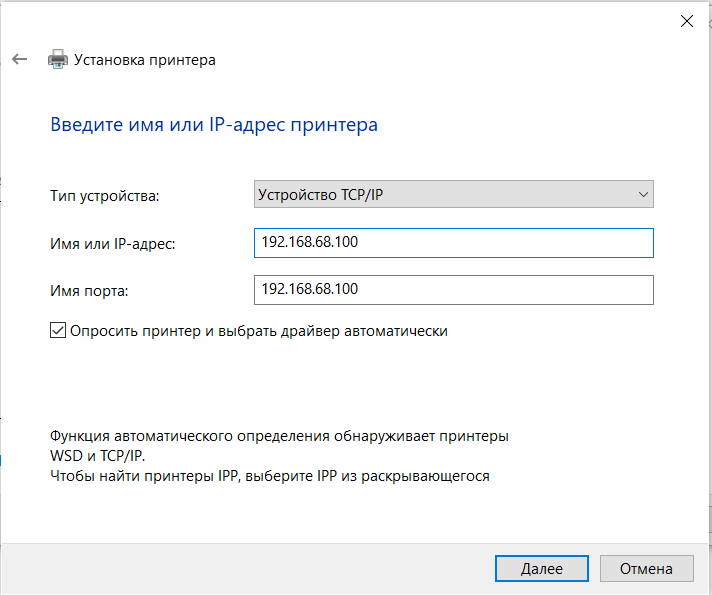Close the printer setup dialog
Viewport: 712px width, 595px height.
[x=686, y=20]
